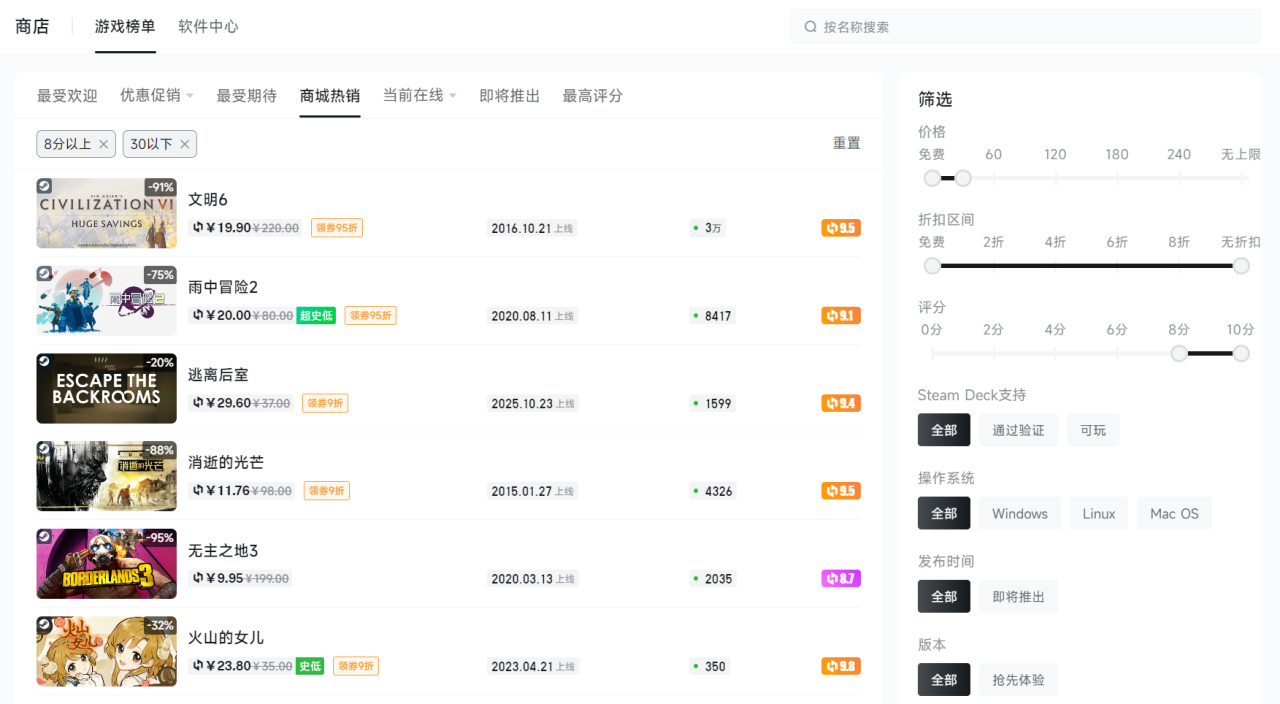Click the 9.5 rating badge for 文明6
The height and width of the screenshot is (704, 1280).
(x=841, y=228)
